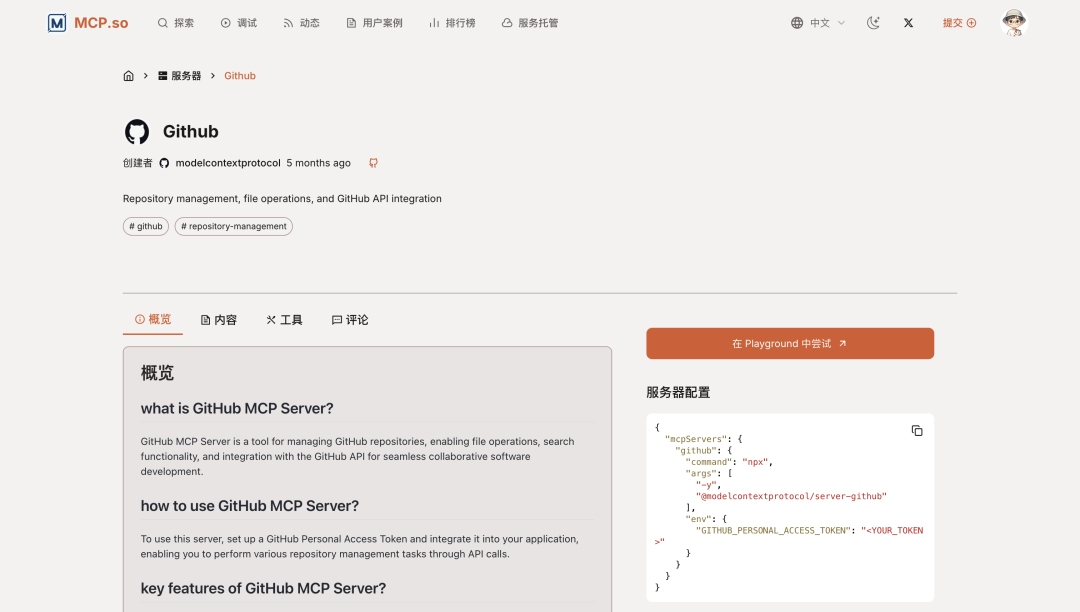The image size is (1080, 612).
Task: Switch to the 概览 tab
Action: pyautogui.click(x=153, y=319)
